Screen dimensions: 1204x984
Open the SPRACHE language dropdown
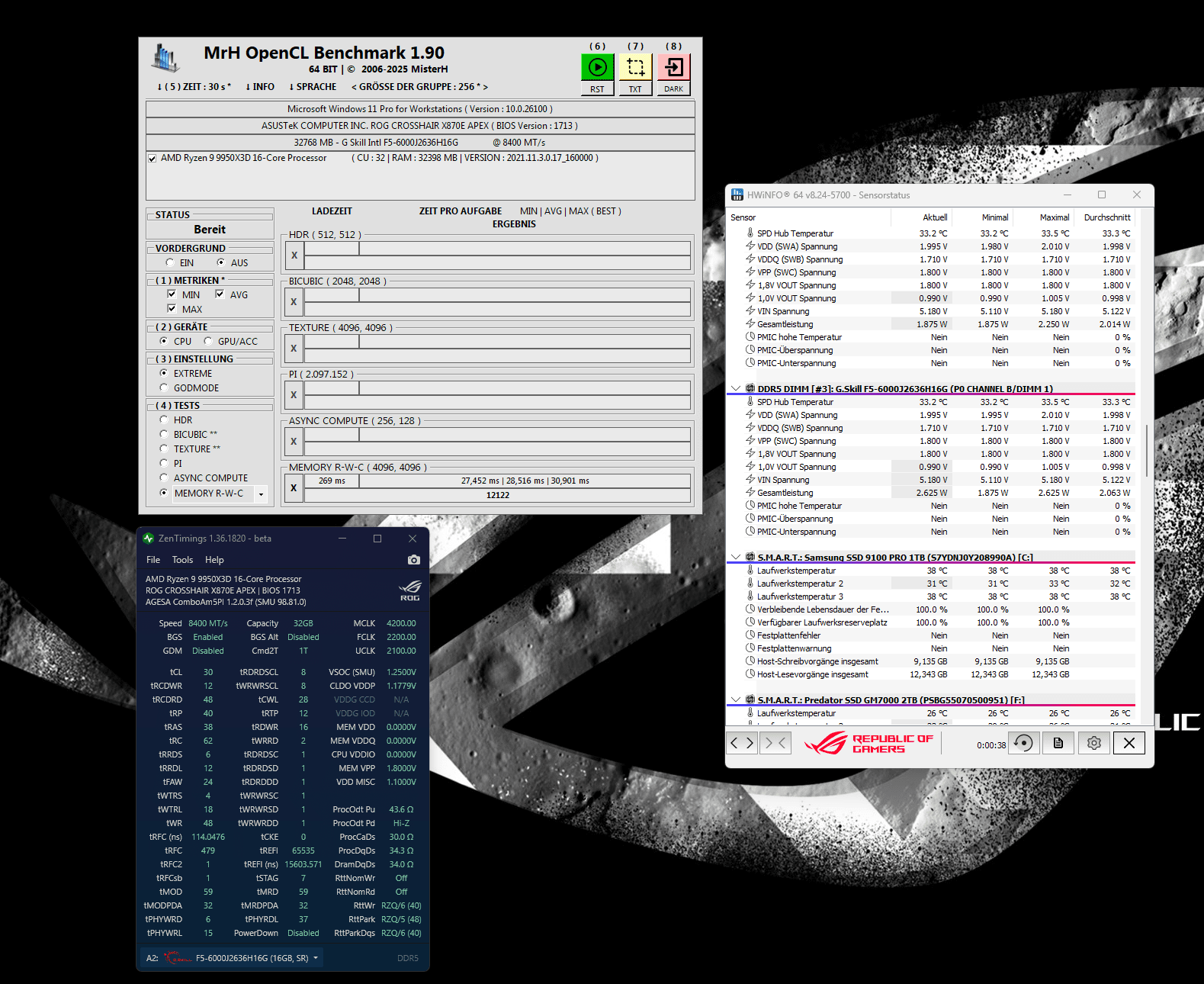pyautogui.click(x=312, y=87)
